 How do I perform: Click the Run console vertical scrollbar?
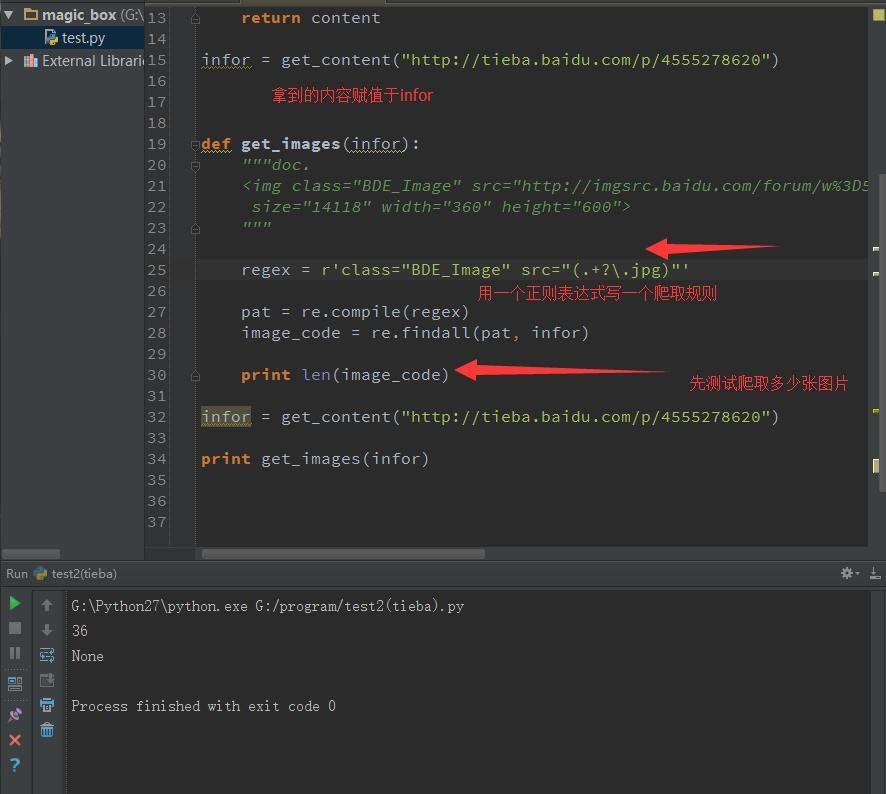[878, 692]
